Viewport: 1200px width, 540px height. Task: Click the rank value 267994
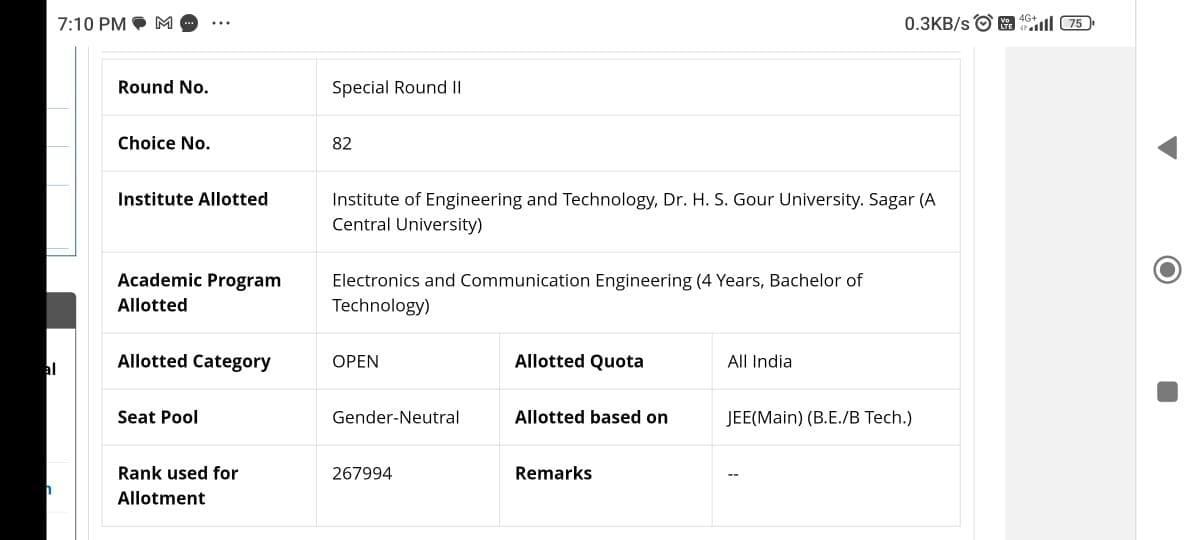click(x=362, y=473)
